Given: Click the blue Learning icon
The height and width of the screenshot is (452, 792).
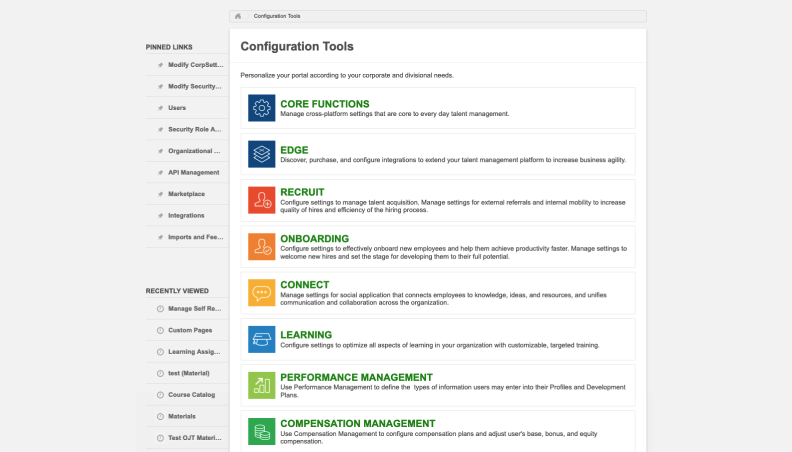Looking at the screenshot, I should 261,339.
